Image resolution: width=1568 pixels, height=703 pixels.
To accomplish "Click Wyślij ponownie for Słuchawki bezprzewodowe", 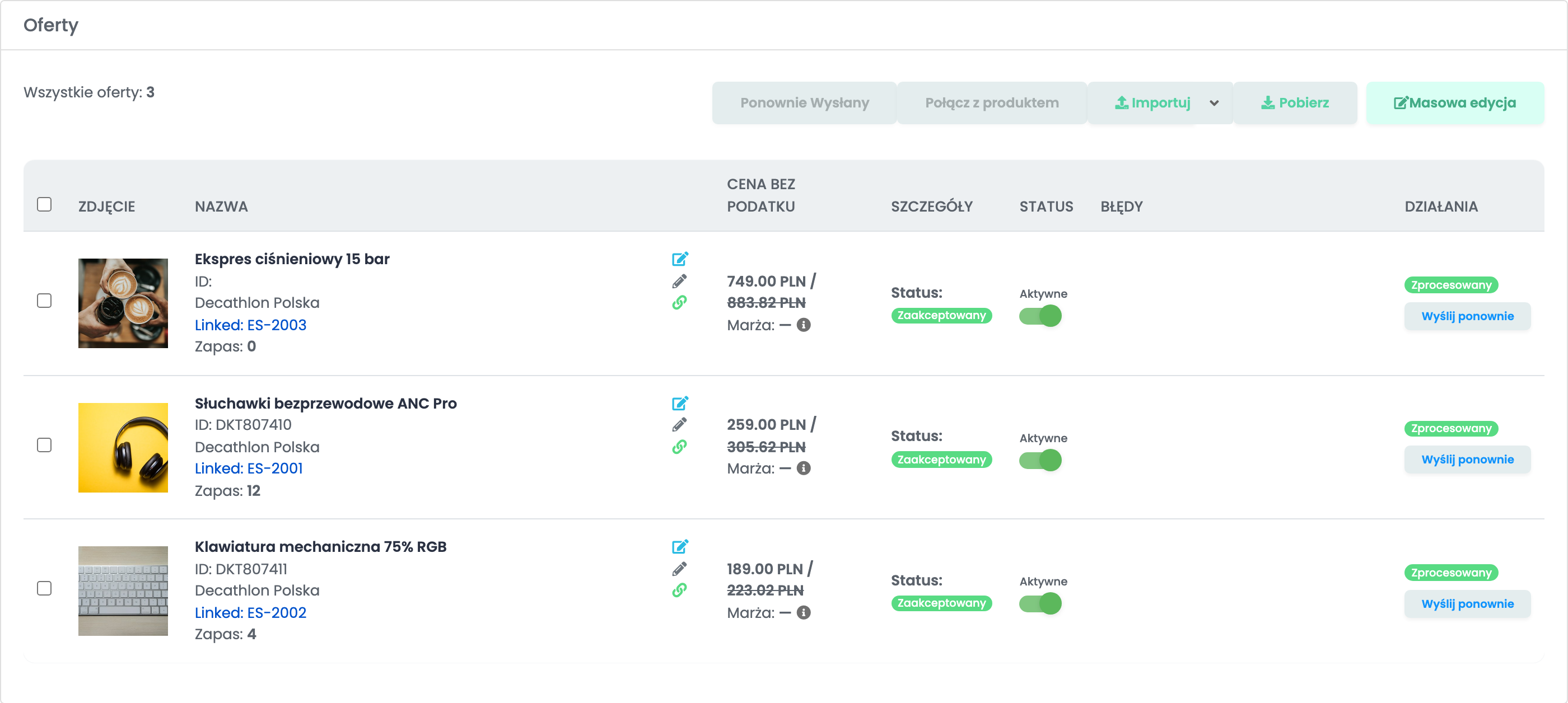I will pos(1467,460).
